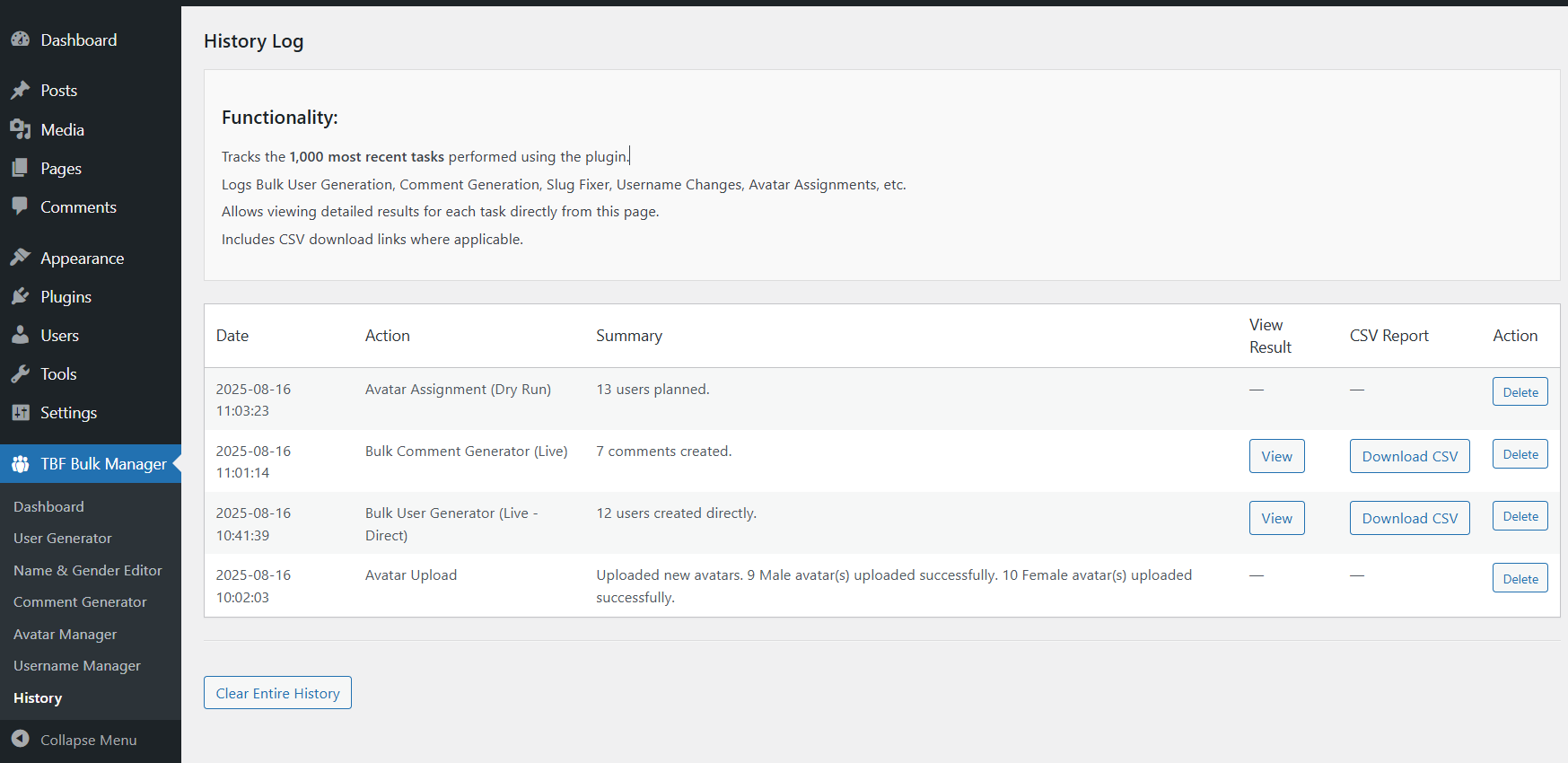
Task: Click the Media library icon
Action: point(20,130)
